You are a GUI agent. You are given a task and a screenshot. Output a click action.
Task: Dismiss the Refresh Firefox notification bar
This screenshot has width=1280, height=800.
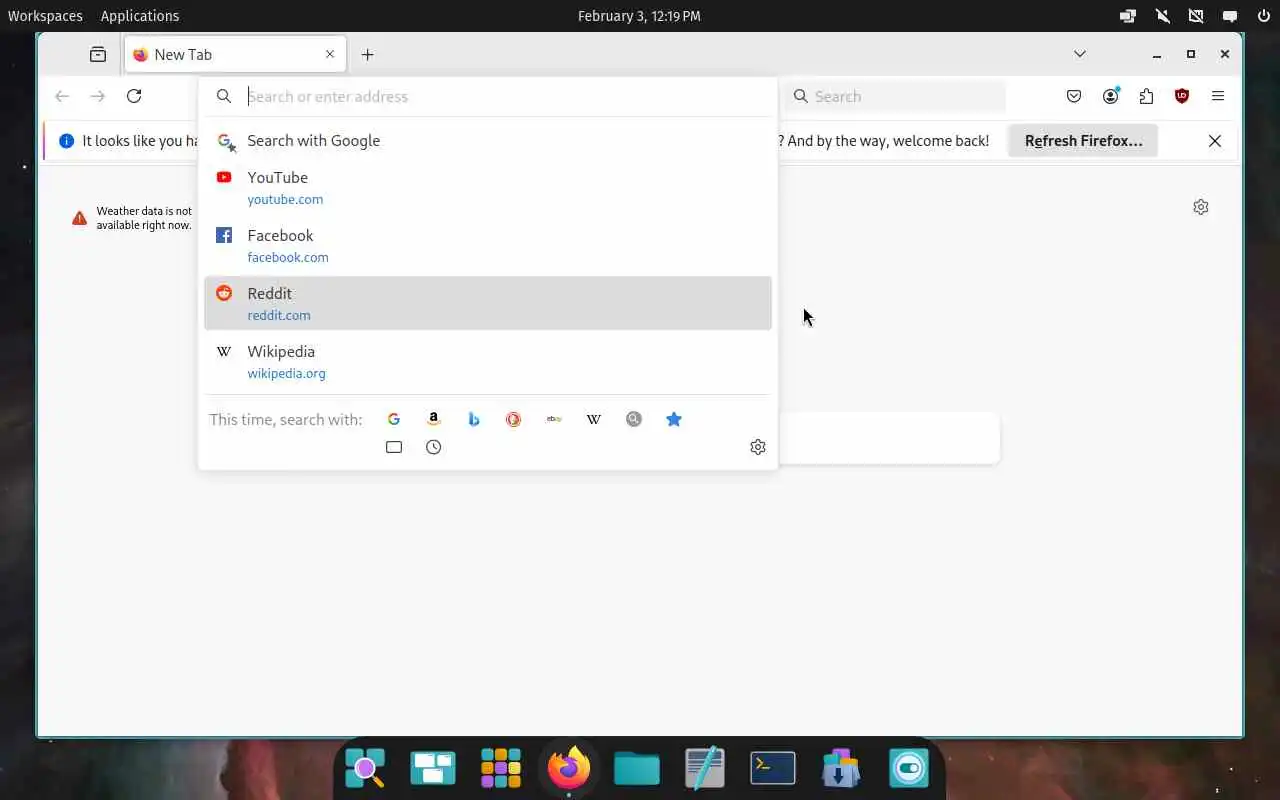point(1215,141)
